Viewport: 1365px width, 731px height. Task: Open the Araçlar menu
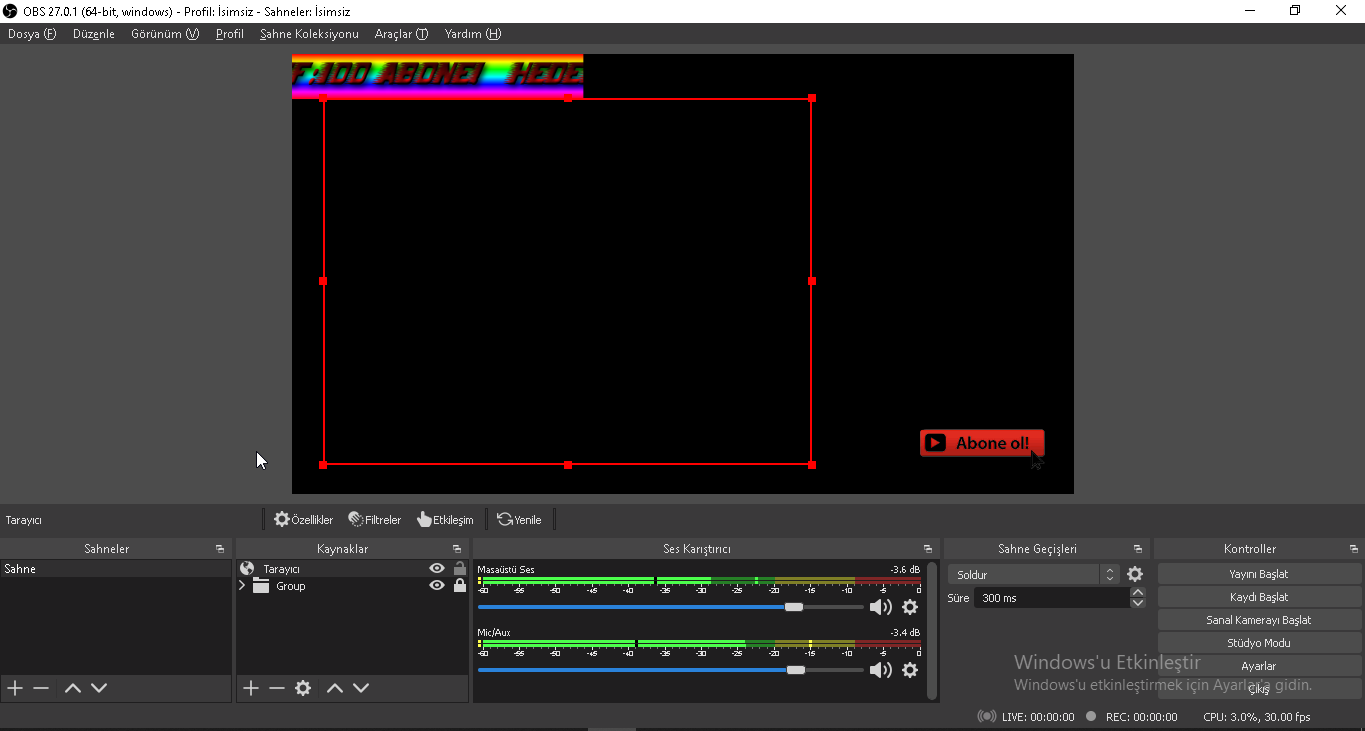(401, 34)
